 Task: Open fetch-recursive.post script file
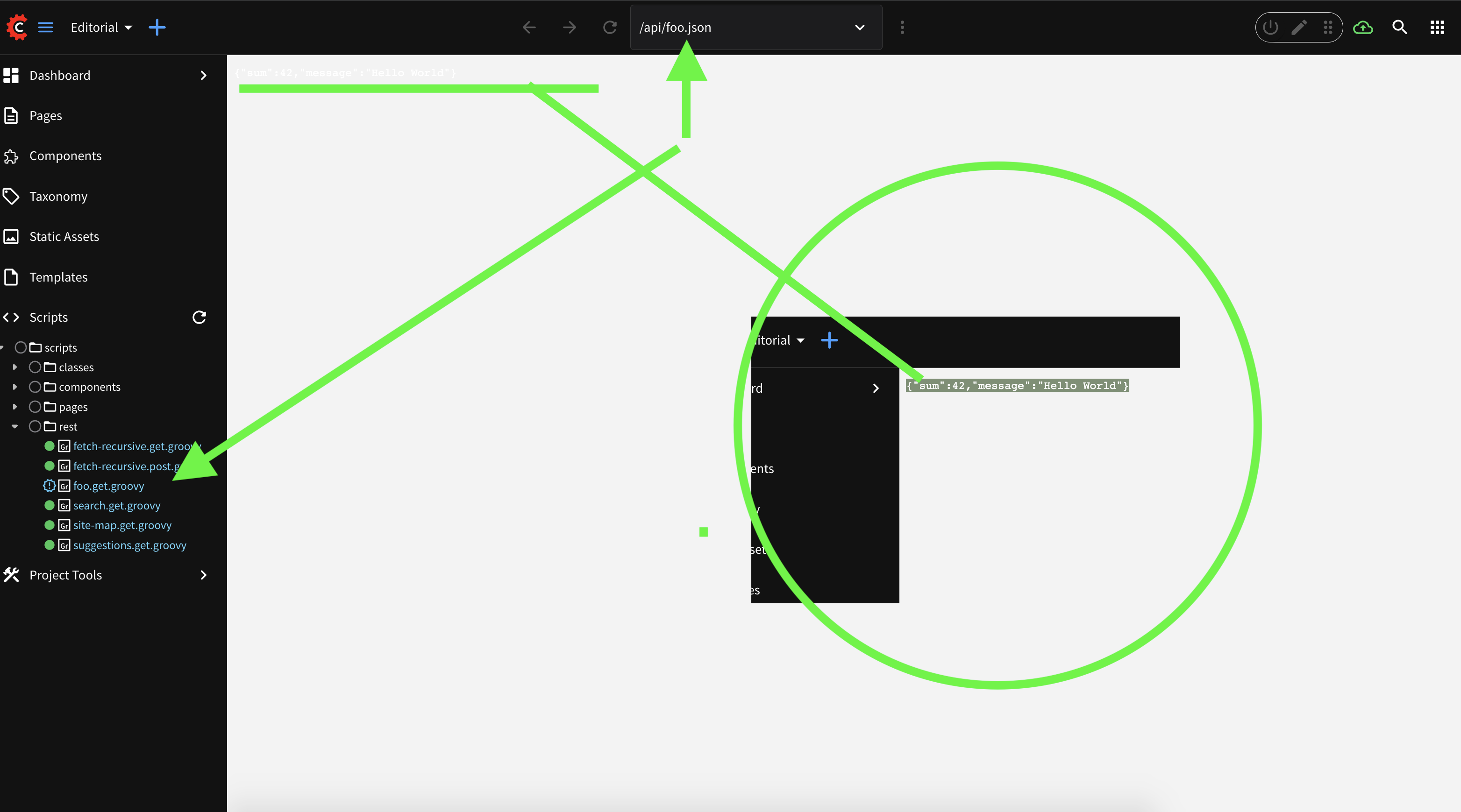coord(127,466)
